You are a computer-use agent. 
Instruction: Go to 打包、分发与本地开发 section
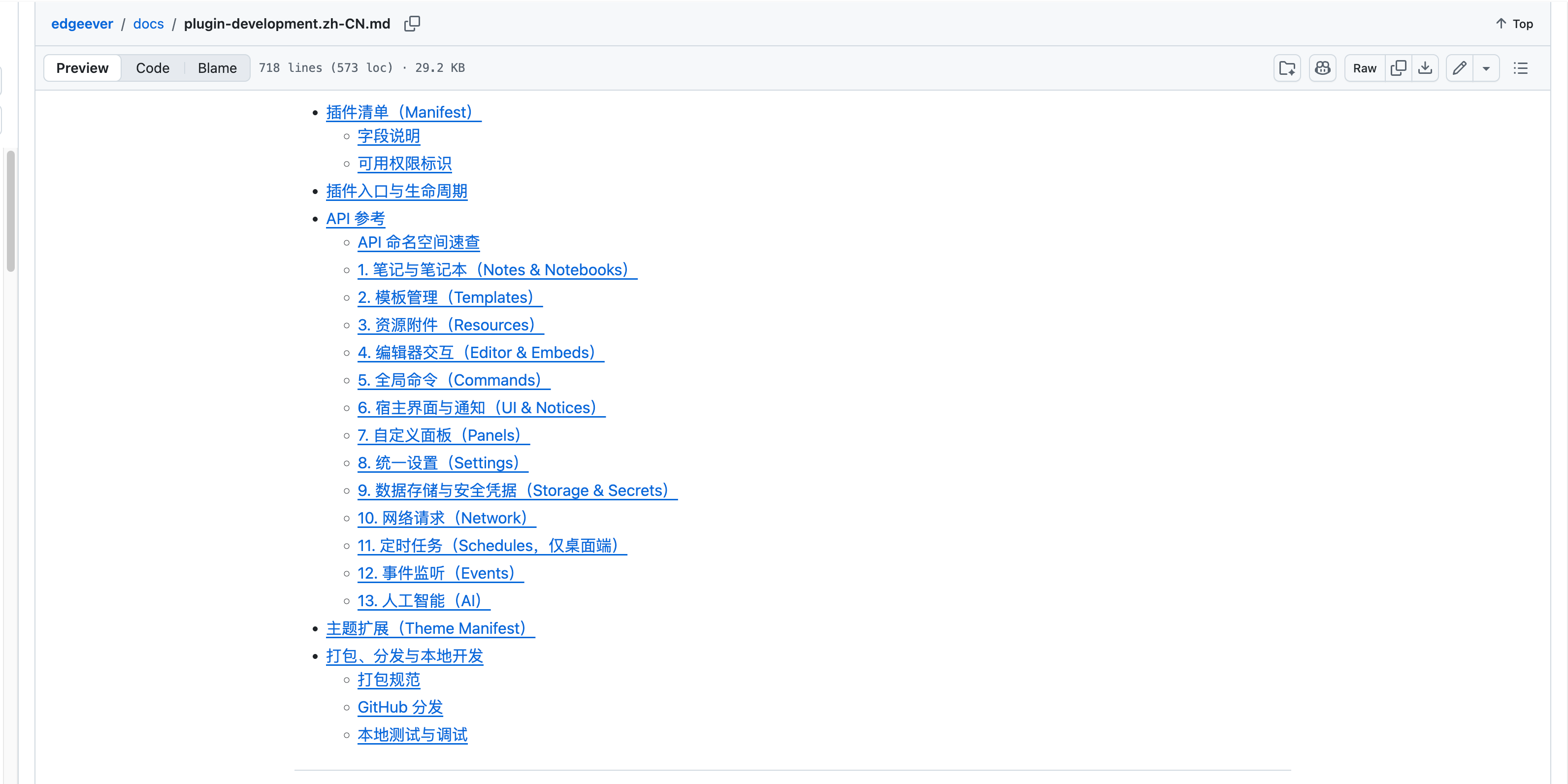point(405,656)
